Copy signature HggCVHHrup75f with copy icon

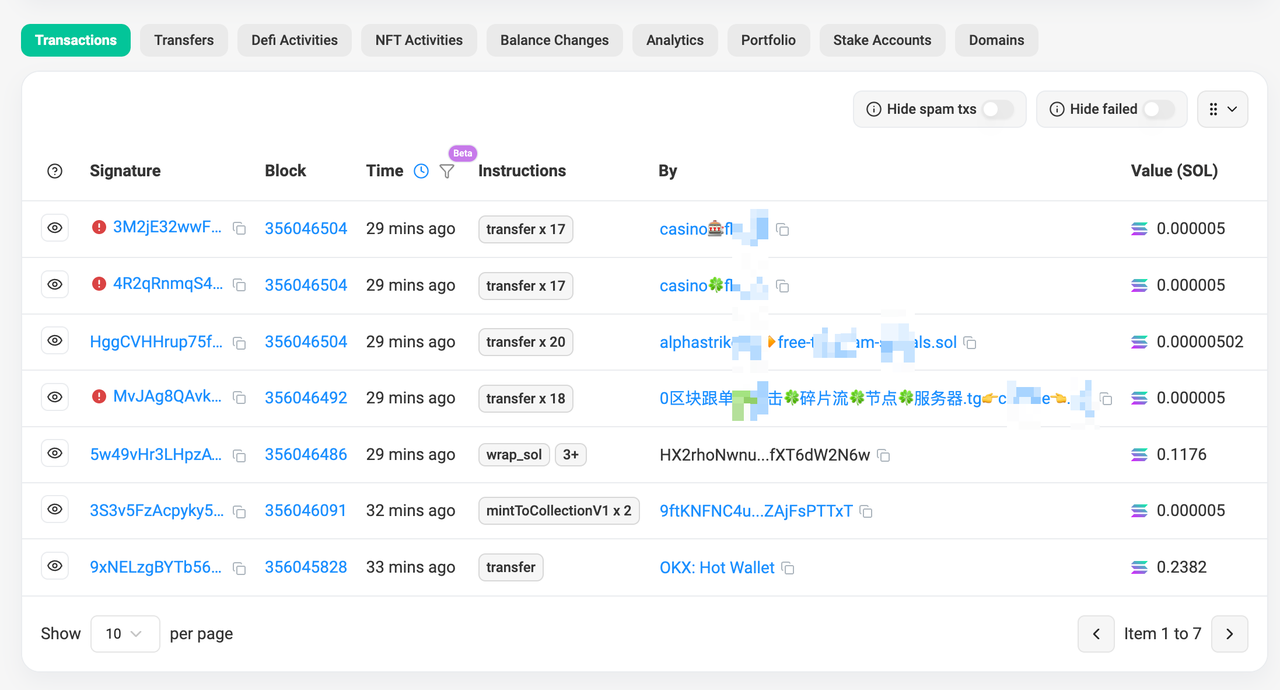click(x=239, y=342)
